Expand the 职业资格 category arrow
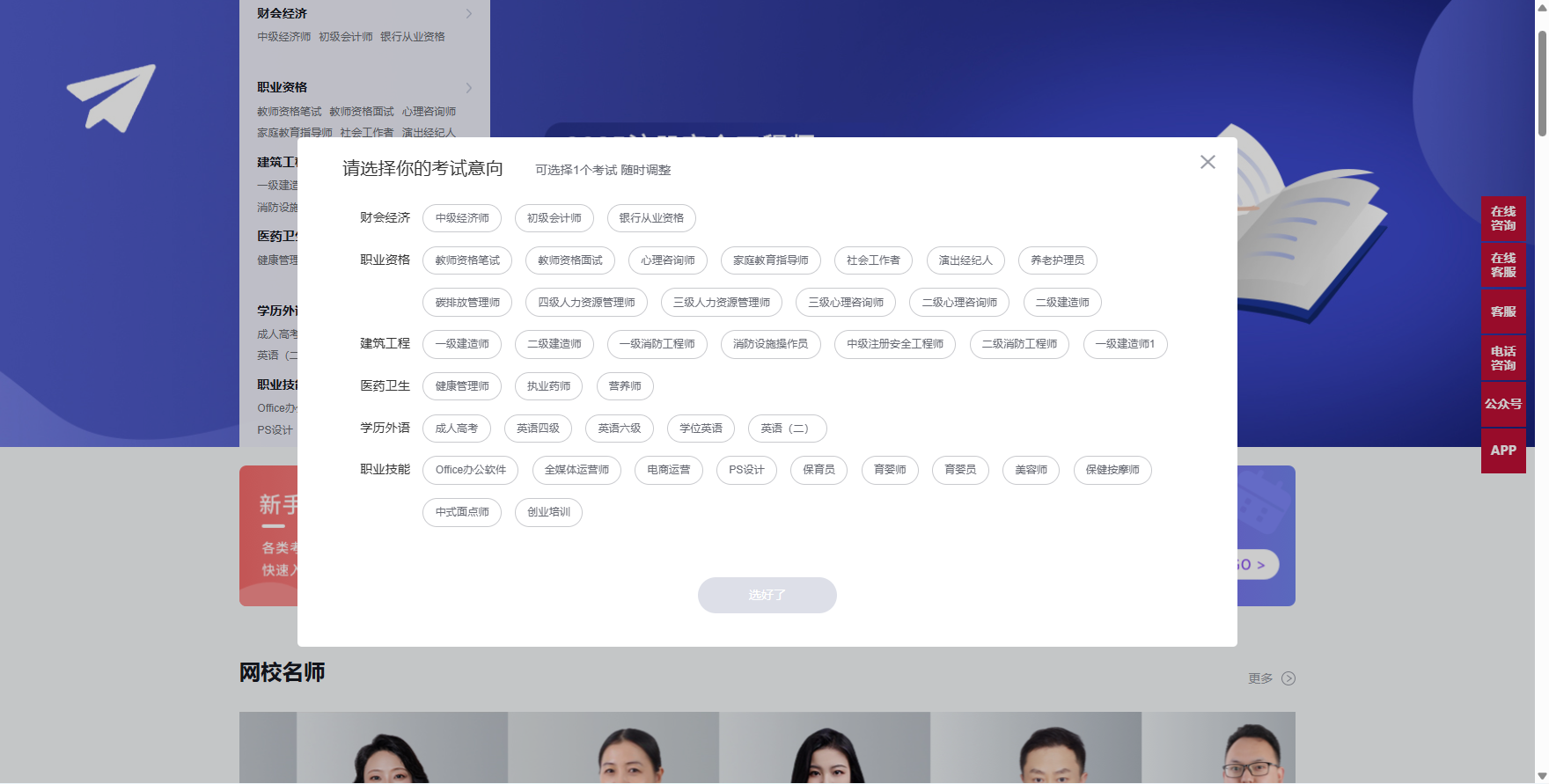 coord(469,88)
